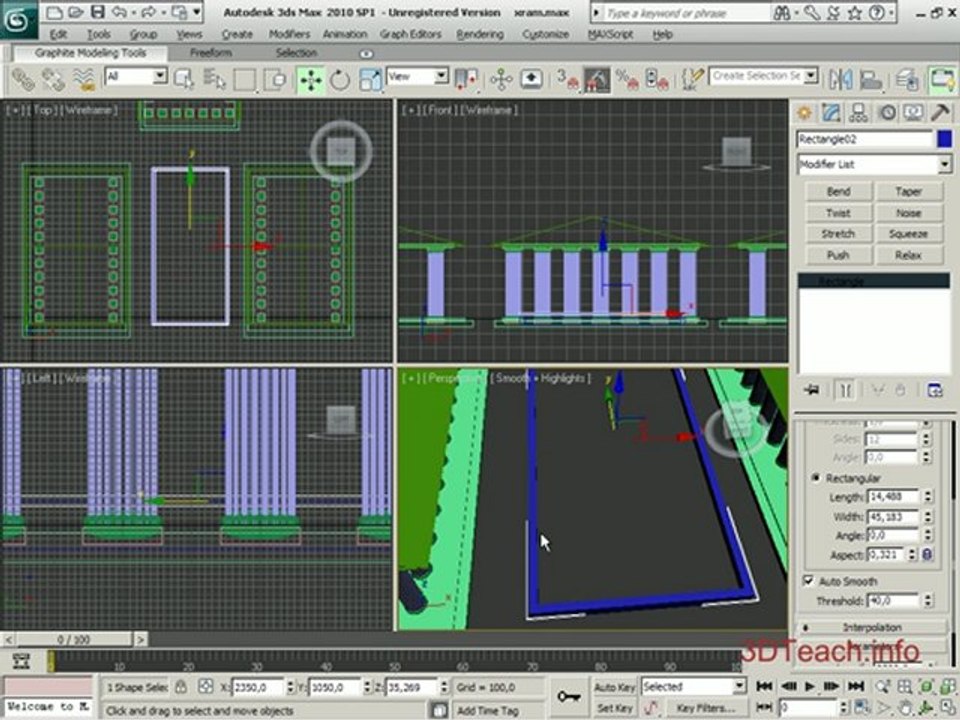Switch to the Selection ribbon tab
960x720 pixels.
coord(296,53)
